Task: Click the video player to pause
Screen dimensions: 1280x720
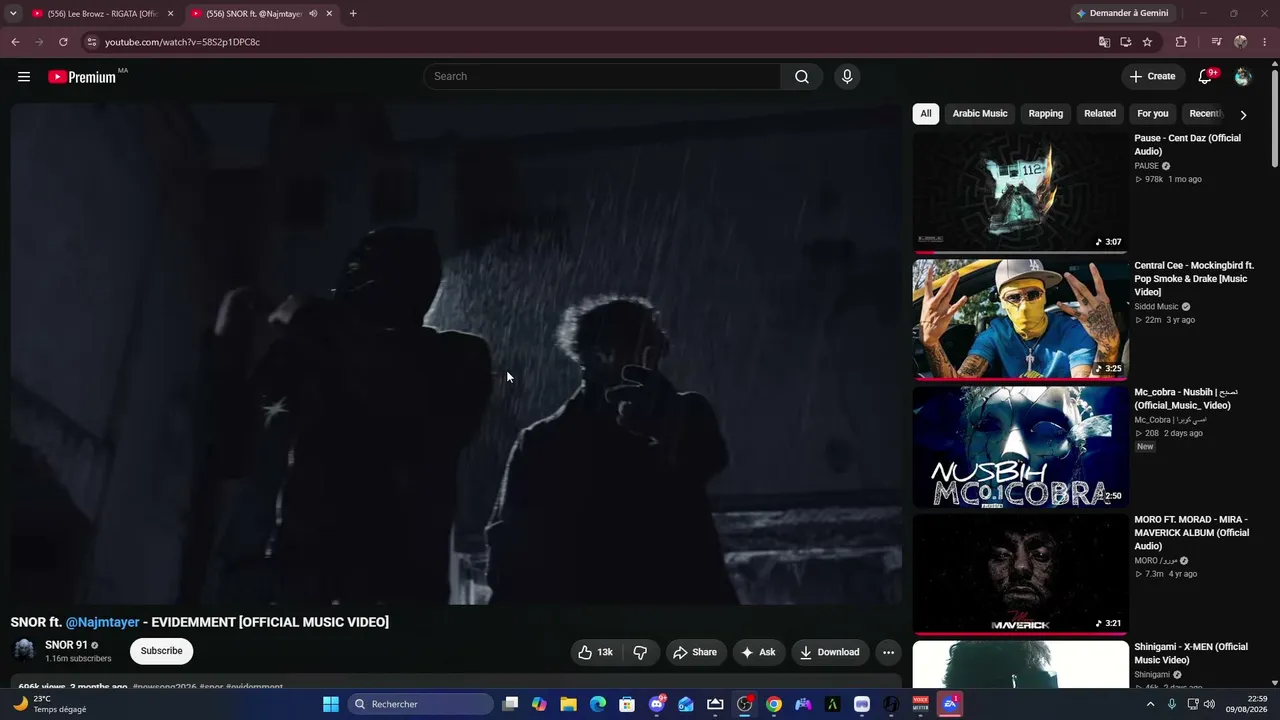Action: [x=456, y=353]
